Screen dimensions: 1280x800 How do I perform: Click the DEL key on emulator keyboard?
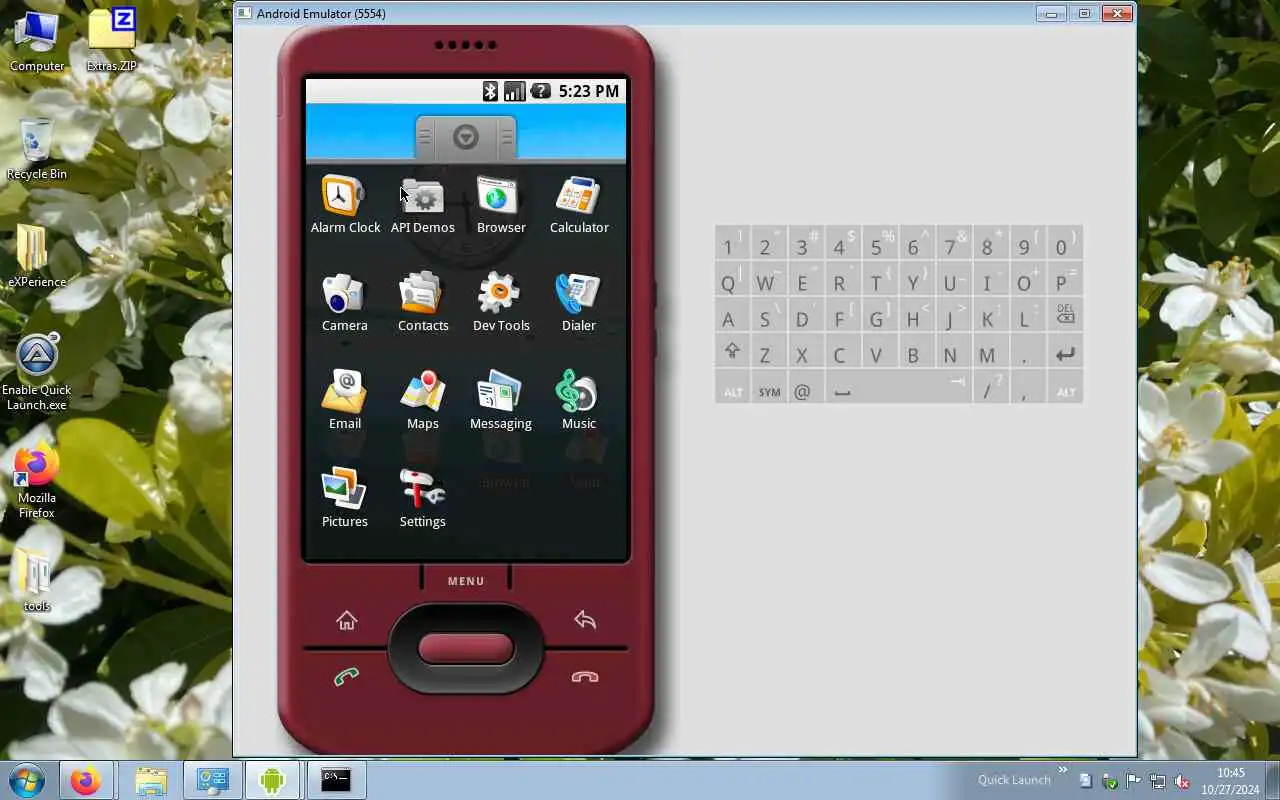(x=1065, y=317)
